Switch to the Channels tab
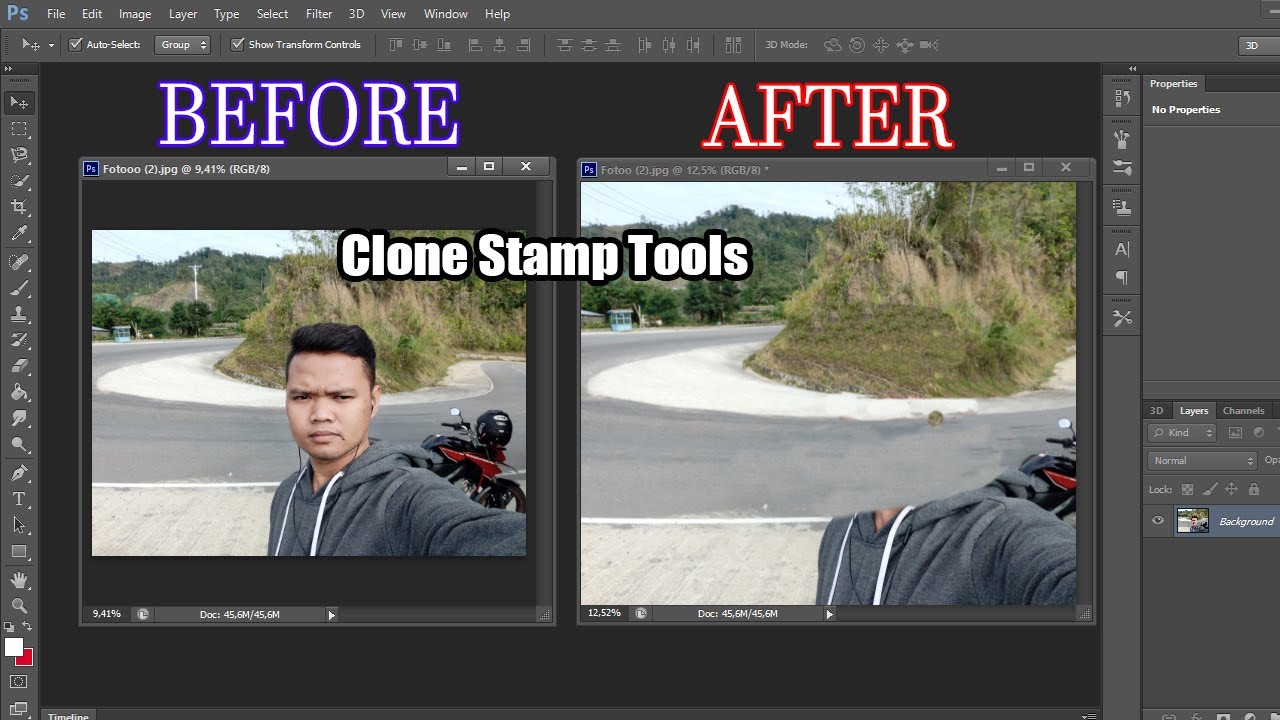Screen dimensions: 1280x720 coord(1243,411)
